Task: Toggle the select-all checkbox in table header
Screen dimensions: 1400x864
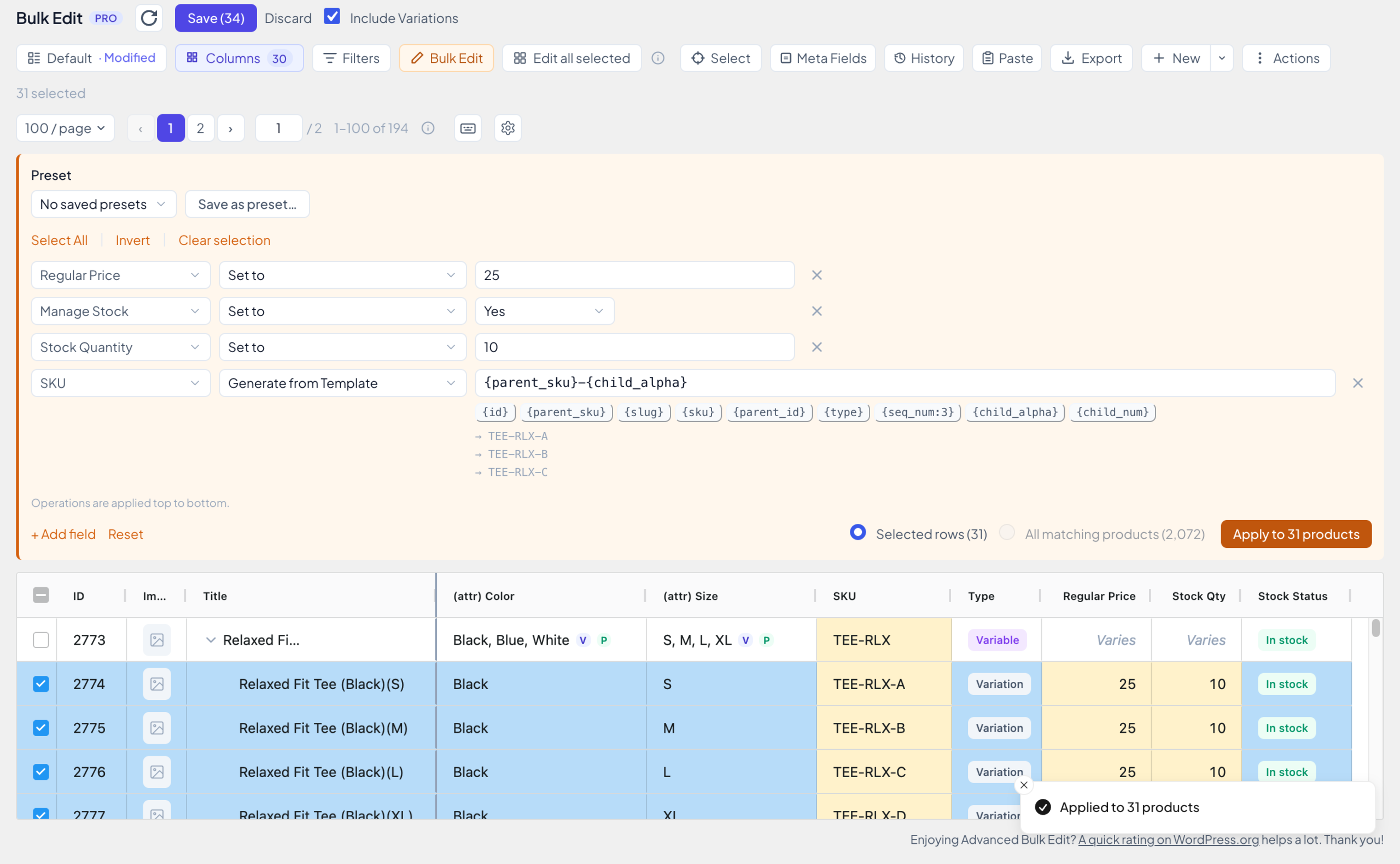Action: point(41,596)
